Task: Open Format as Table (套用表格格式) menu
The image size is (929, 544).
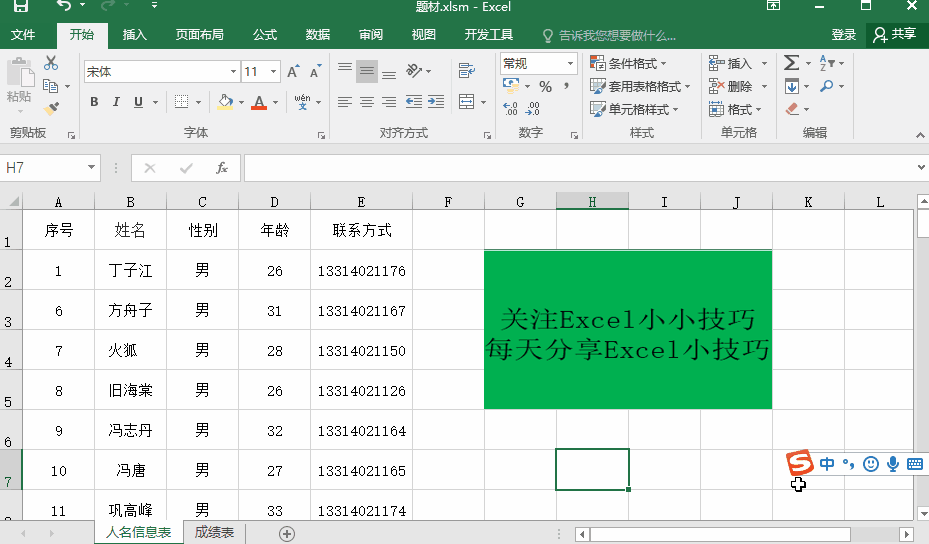Action: point(640,87)
